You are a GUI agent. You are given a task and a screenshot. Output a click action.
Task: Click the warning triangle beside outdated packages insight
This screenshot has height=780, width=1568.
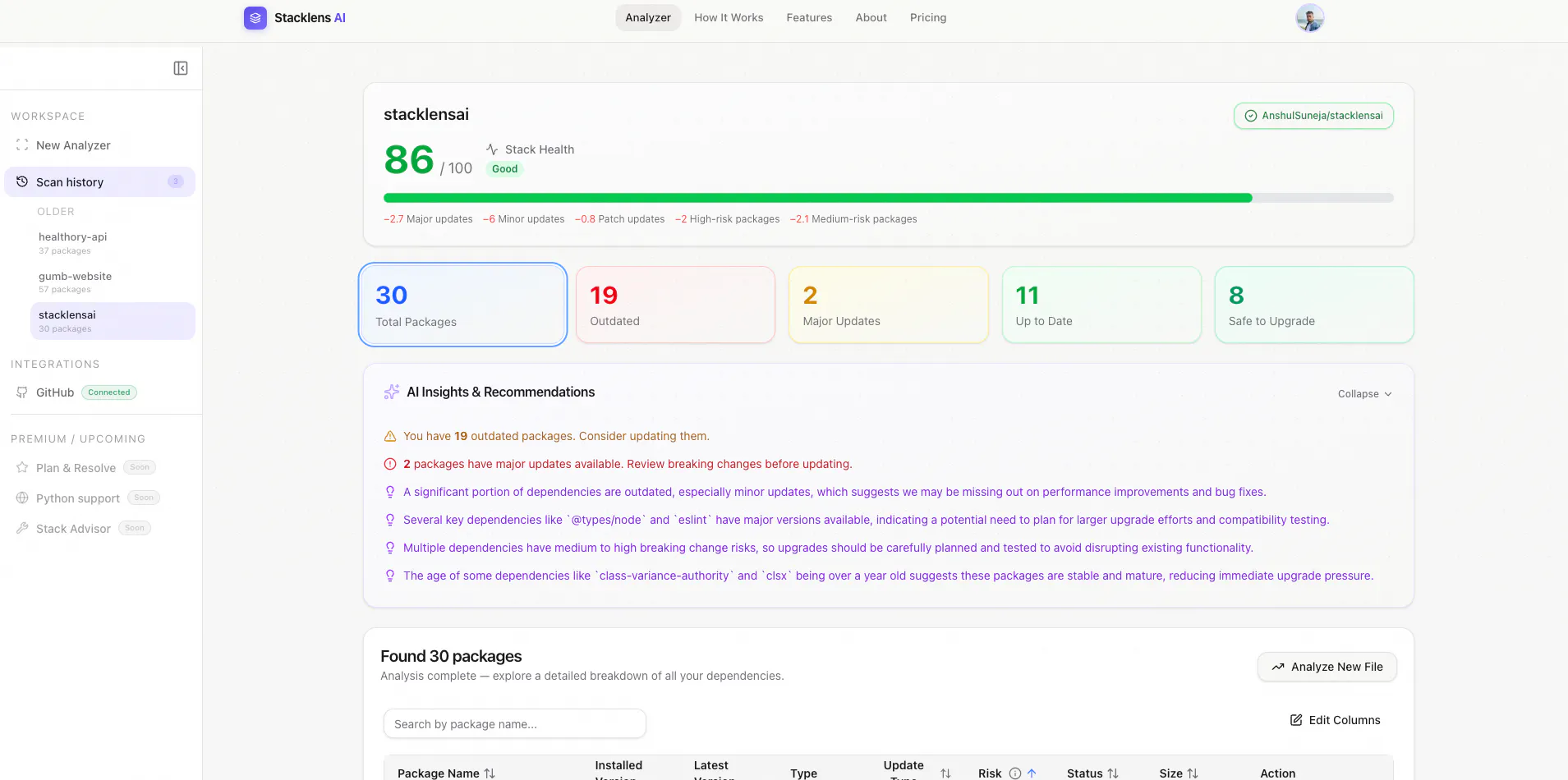tap(390, 437)
